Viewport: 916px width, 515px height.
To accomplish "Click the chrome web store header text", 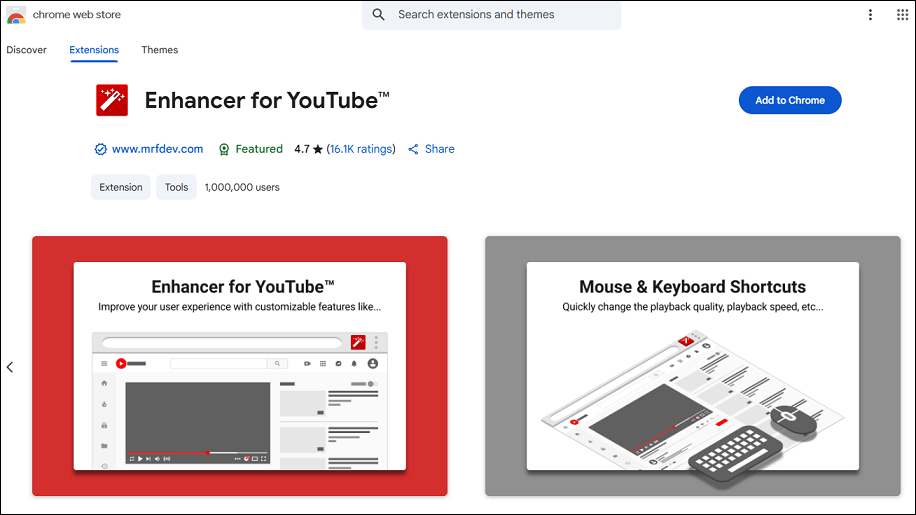I will pyautogui.click(x=77, y=15).
